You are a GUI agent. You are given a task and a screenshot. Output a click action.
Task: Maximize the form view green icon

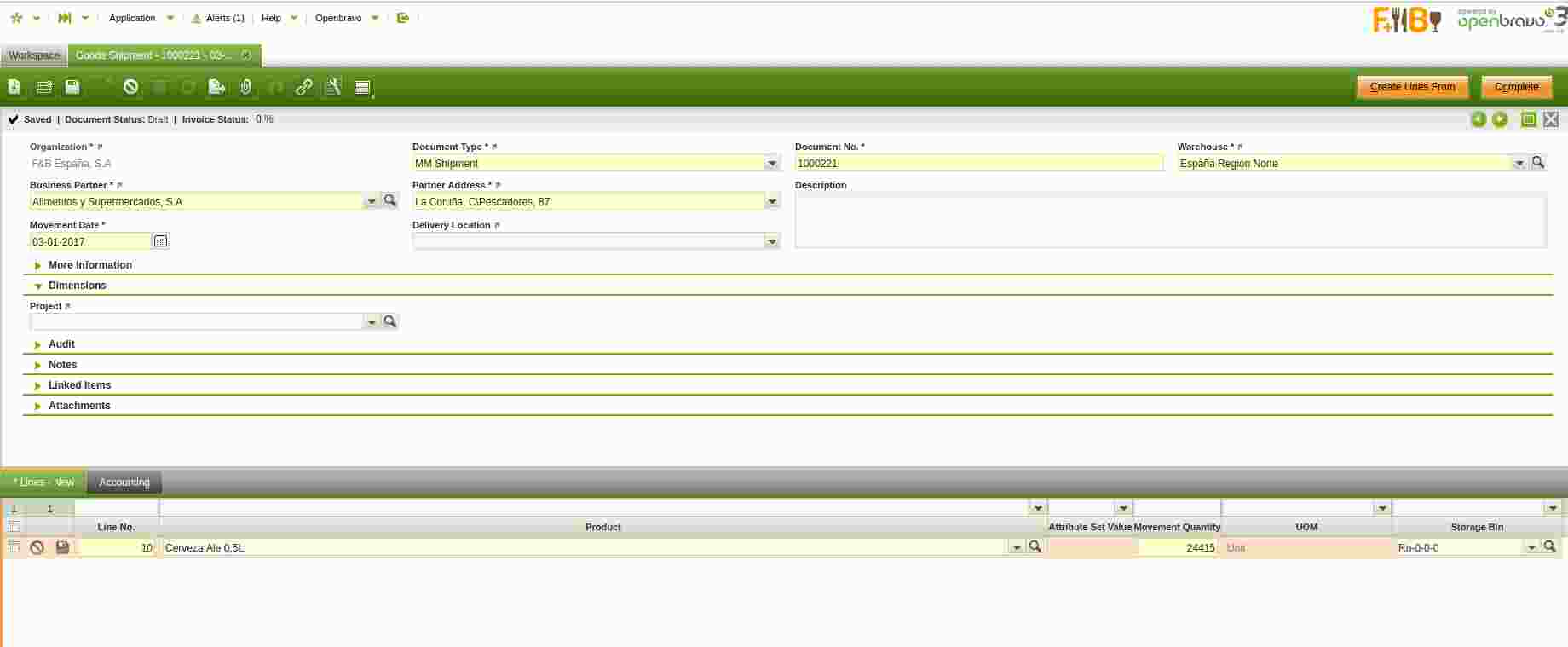click(x=1529, y=119)
